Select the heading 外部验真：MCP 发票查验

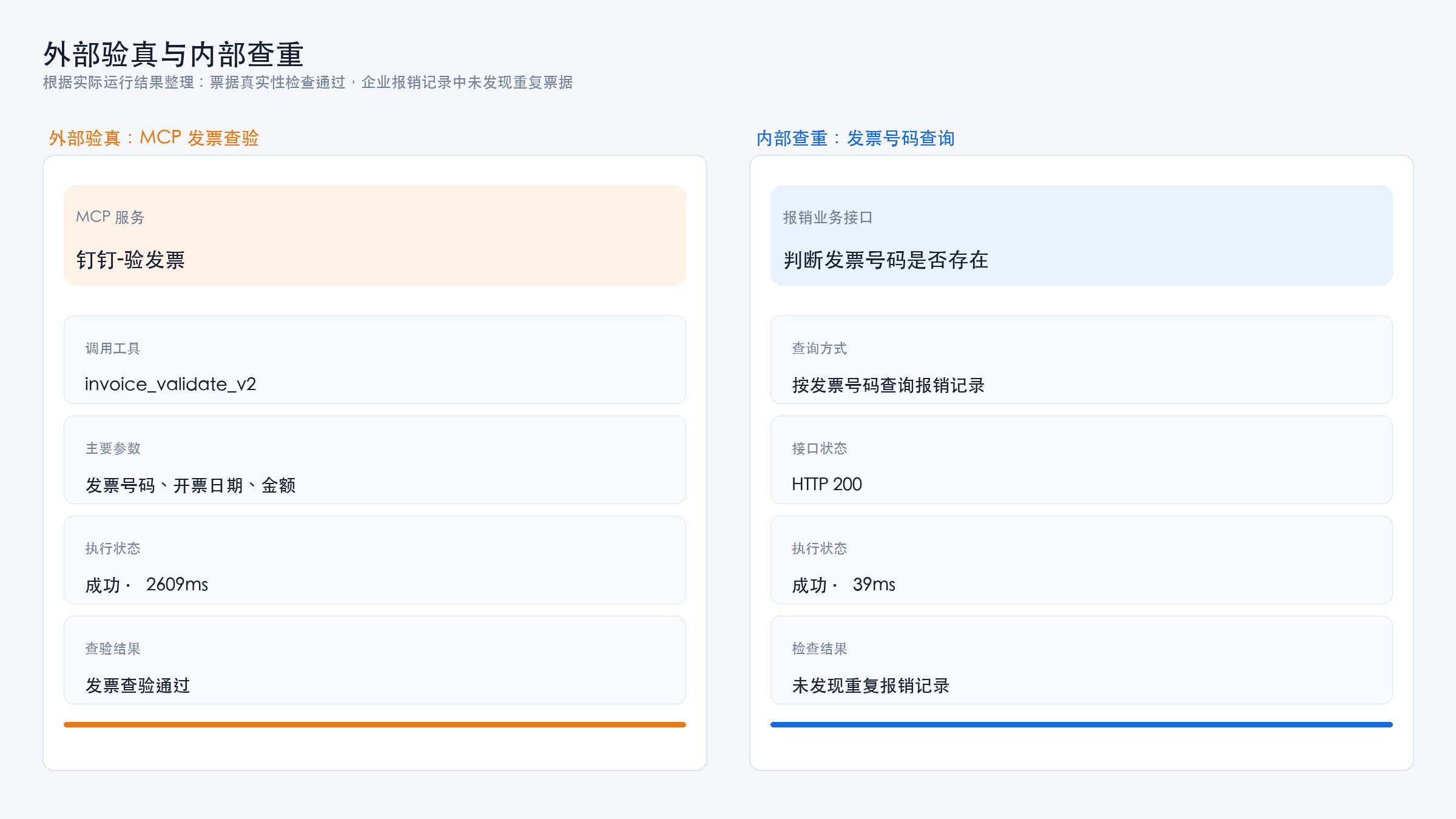tap(154, 138)
